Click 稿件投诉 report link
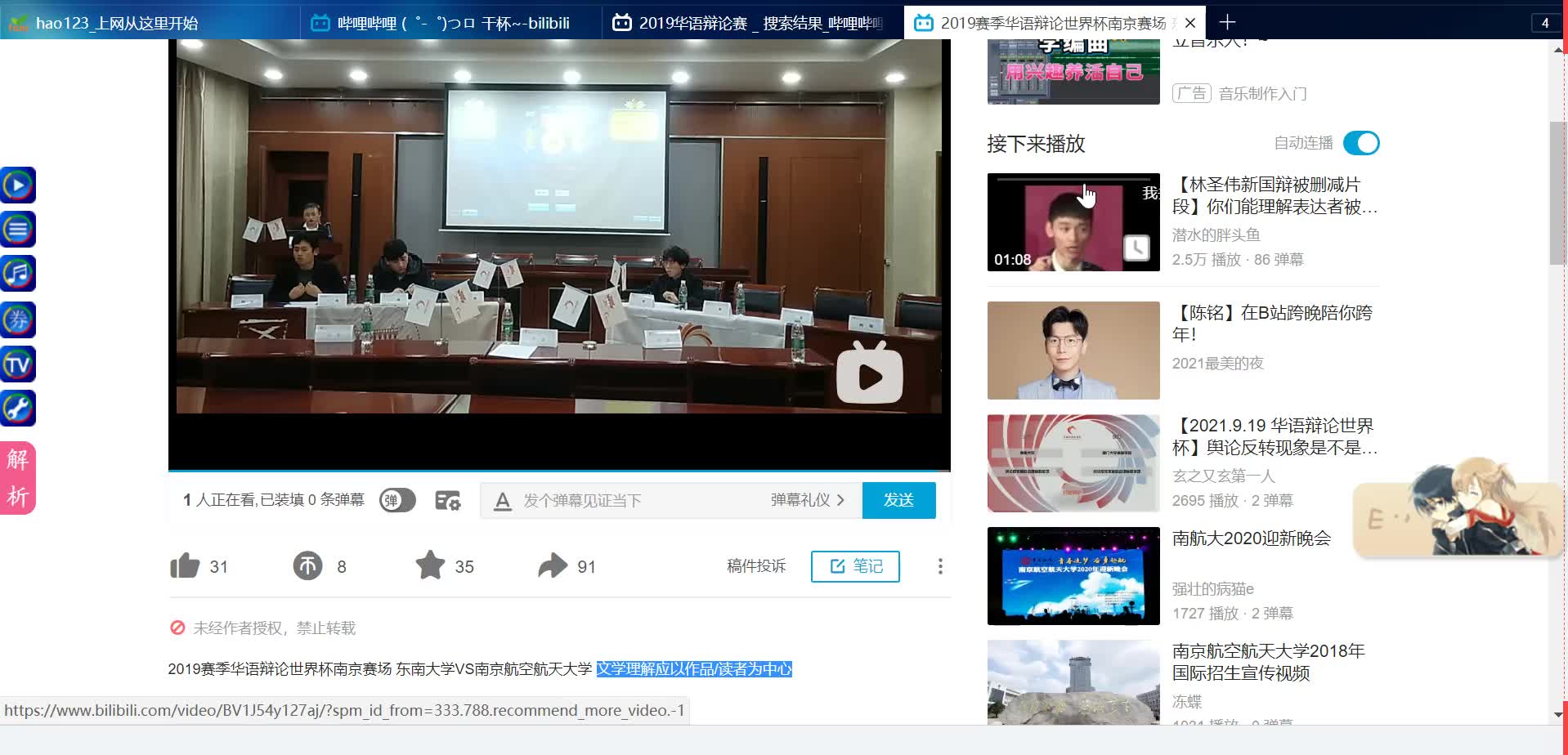Screen dimensions: 1568x755 756,566
